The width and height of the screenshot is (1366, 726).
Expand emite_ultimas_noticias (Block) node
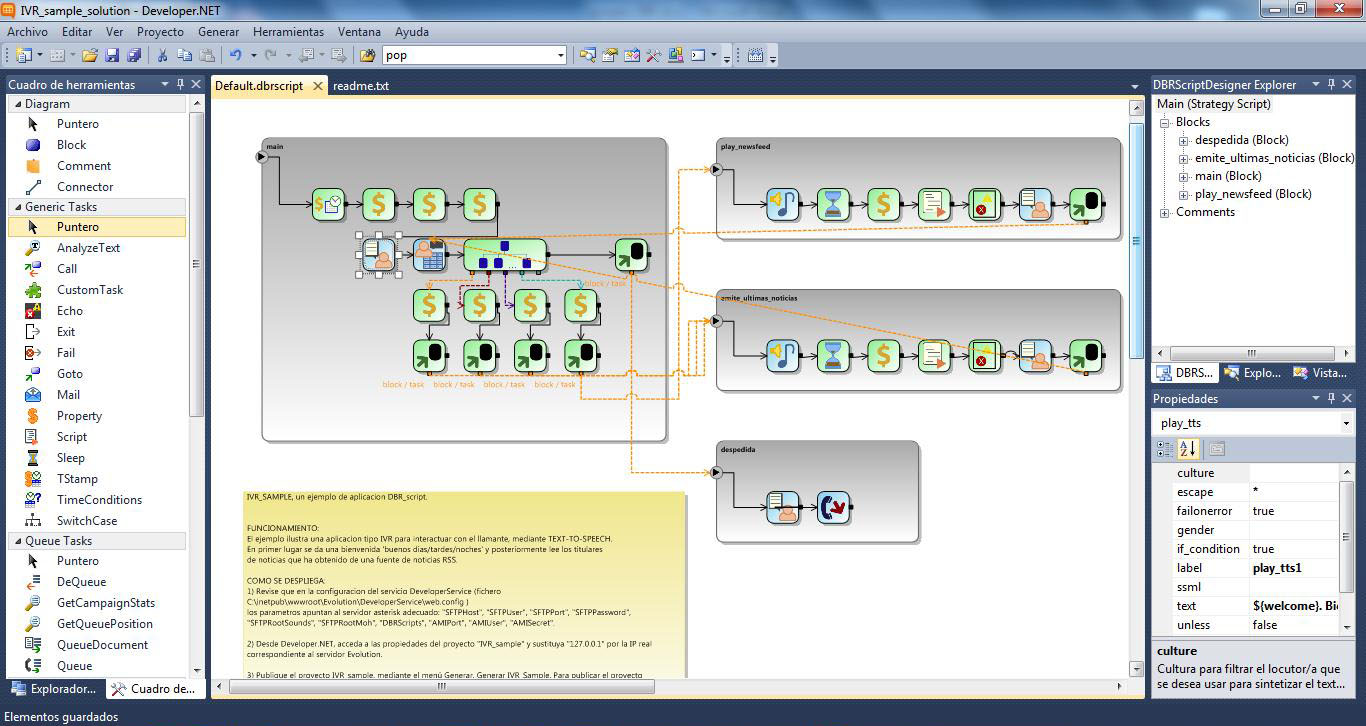point(1184,159)
